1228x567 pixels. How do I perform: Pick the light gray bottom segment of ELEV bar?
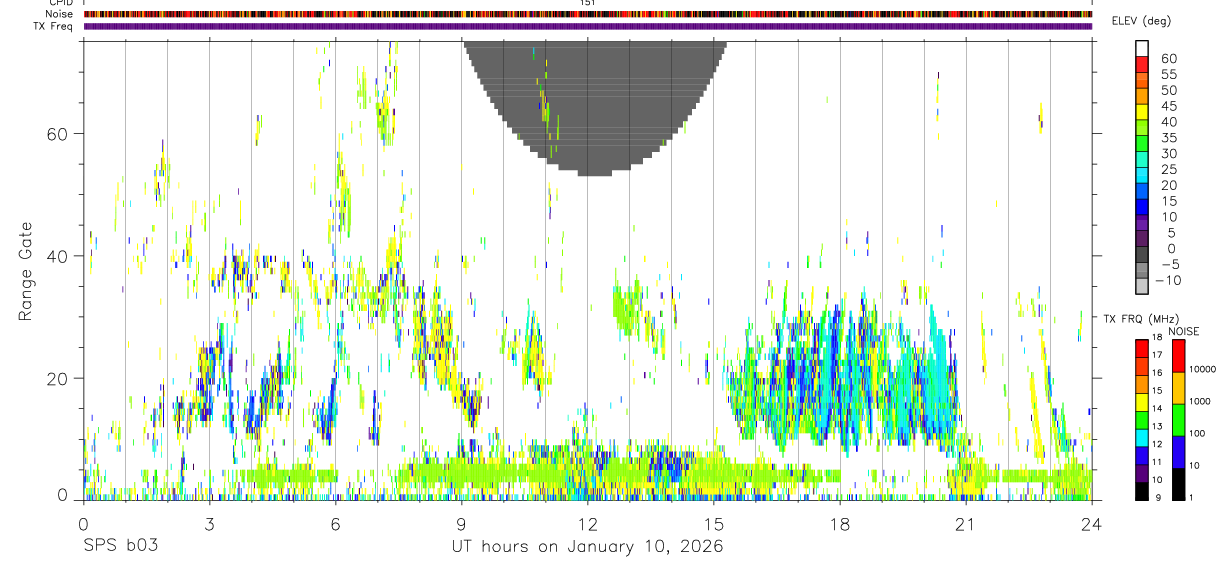point(1142,287)
